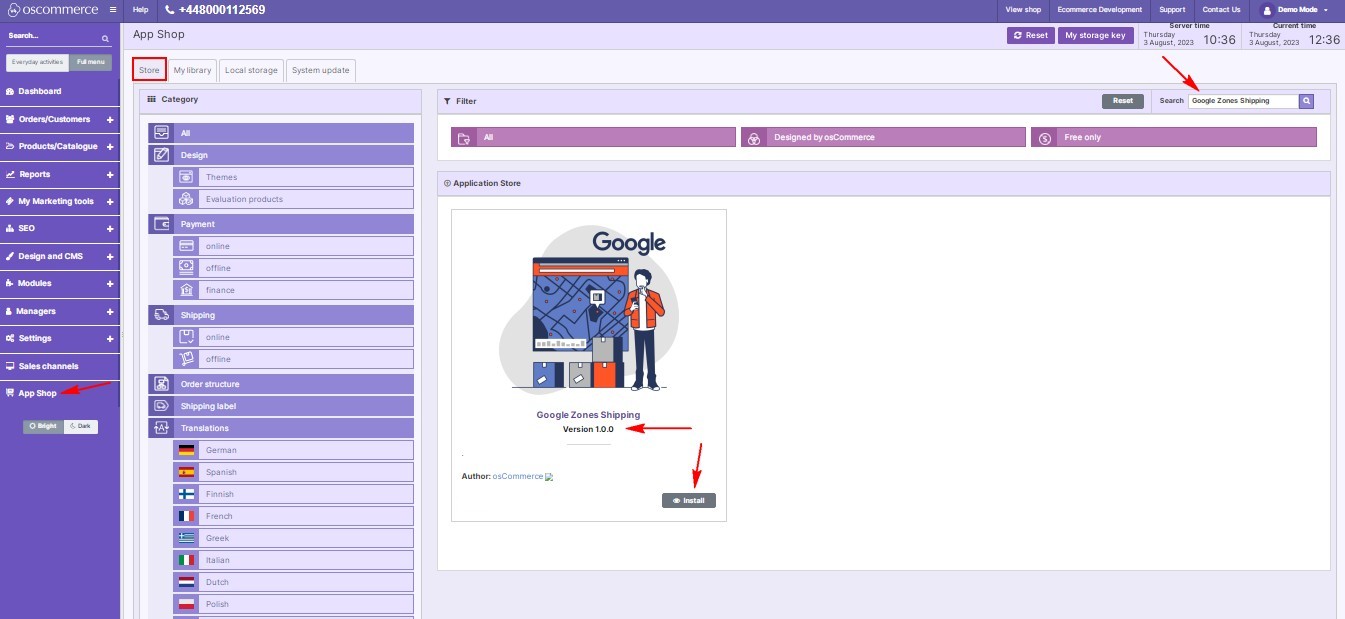
Task: Expand the SEO plus sign
Action: pos(110,229)
